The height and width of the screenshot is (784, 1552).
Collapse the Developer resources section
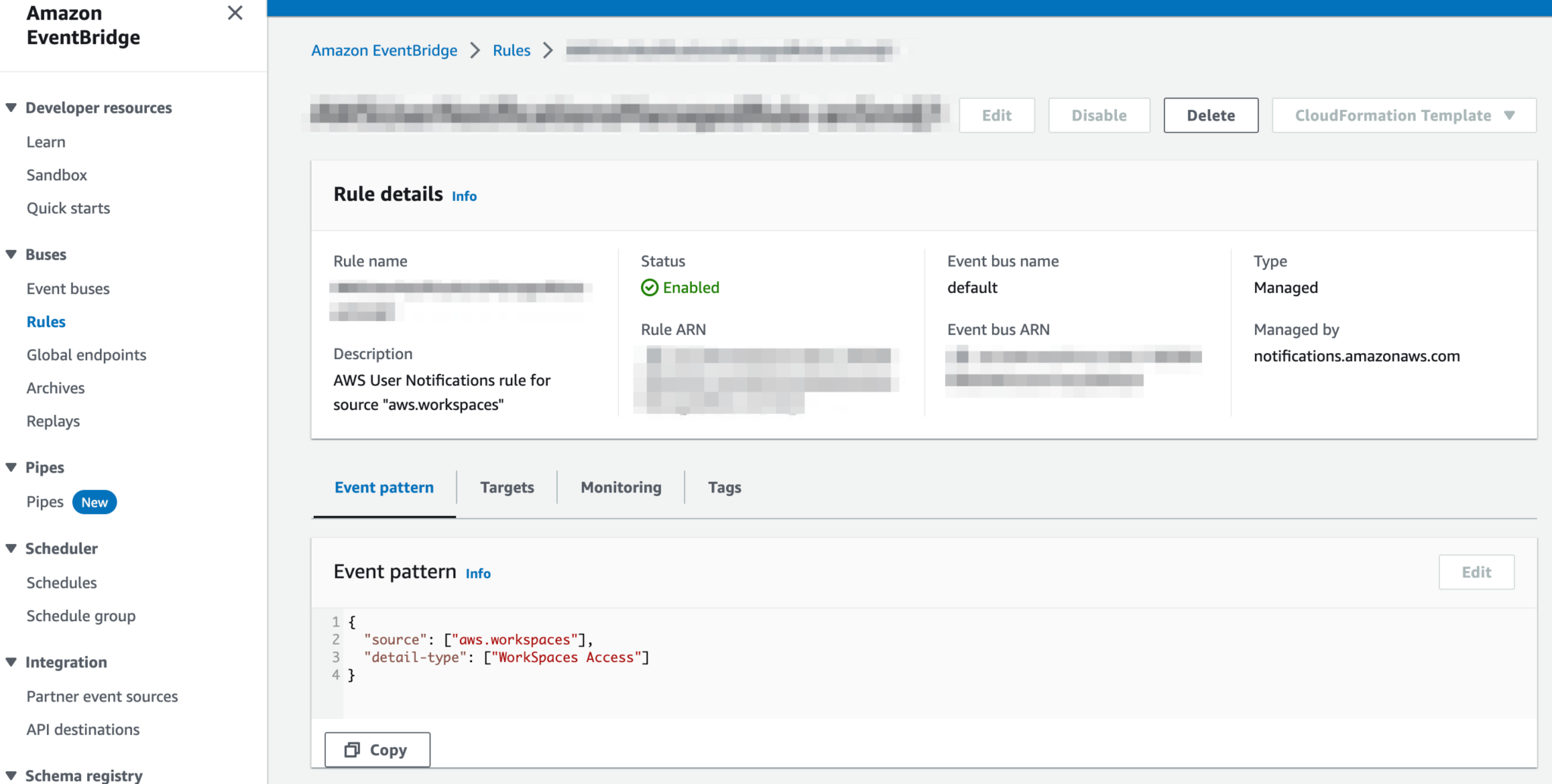pyautogui.click(x=11, y=107)
